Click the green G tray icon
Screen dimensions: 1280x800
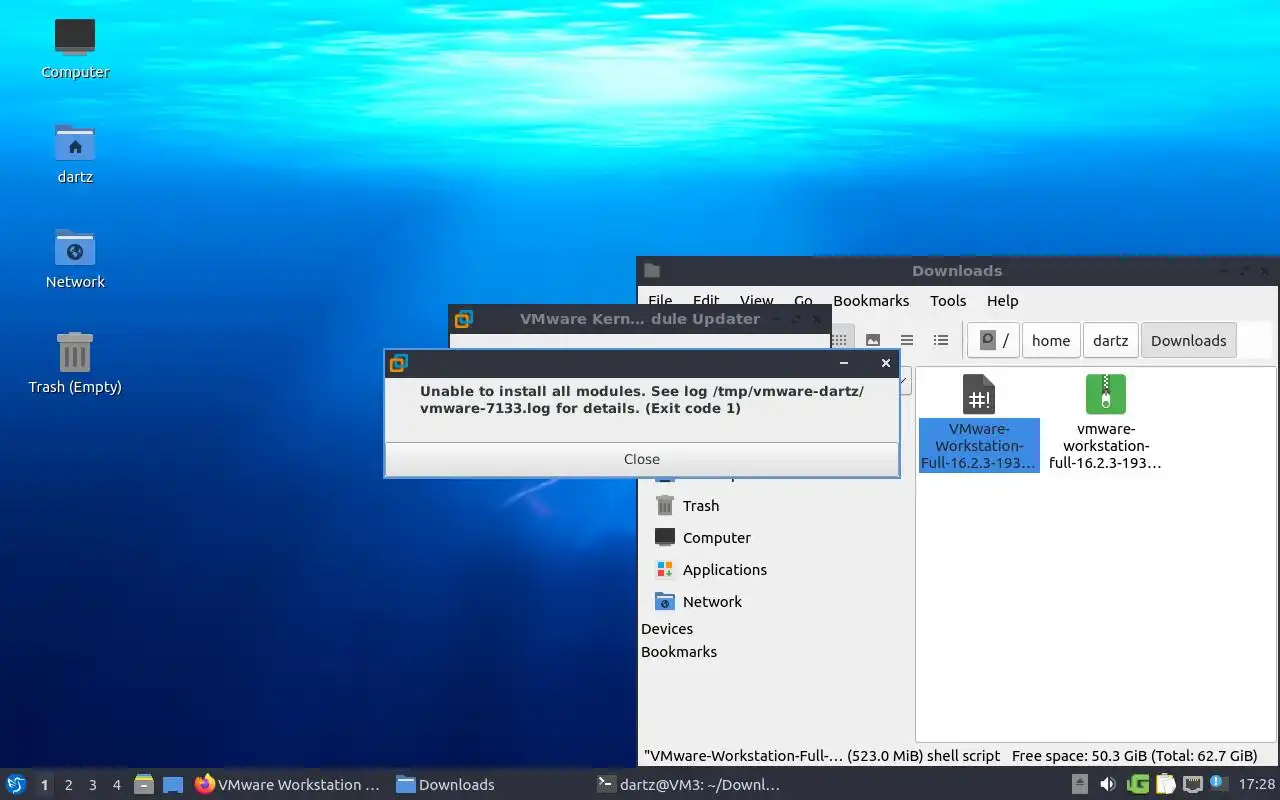point(1137,785)
